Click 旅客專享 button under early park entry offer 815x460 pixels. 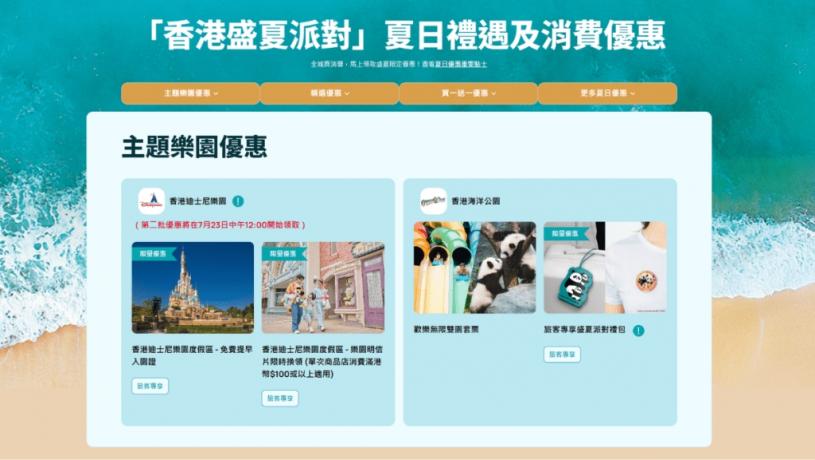150,386
